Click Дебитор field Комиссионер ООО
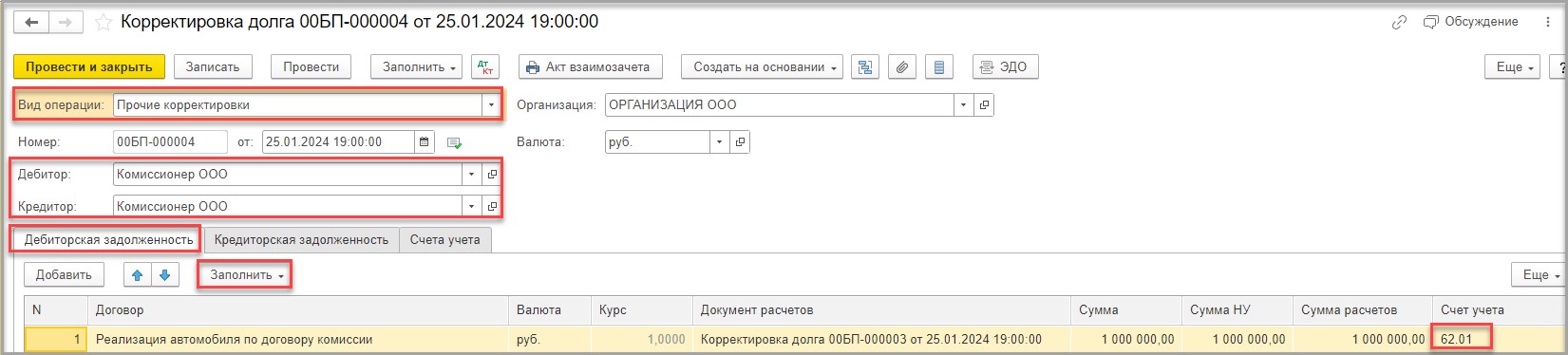This screenshot has height=355, width=1568. tap(288, 175)
